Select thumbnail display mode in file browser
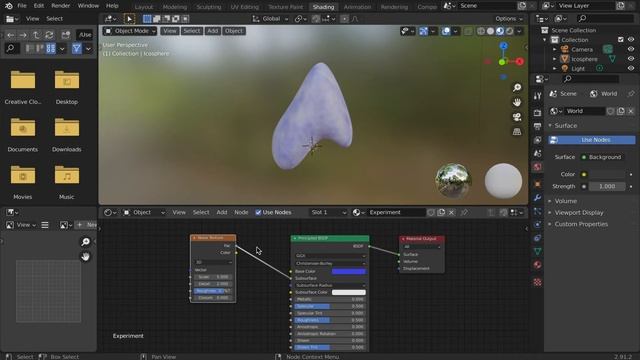Viewport: 640px width, 360px height. (51, 49)
